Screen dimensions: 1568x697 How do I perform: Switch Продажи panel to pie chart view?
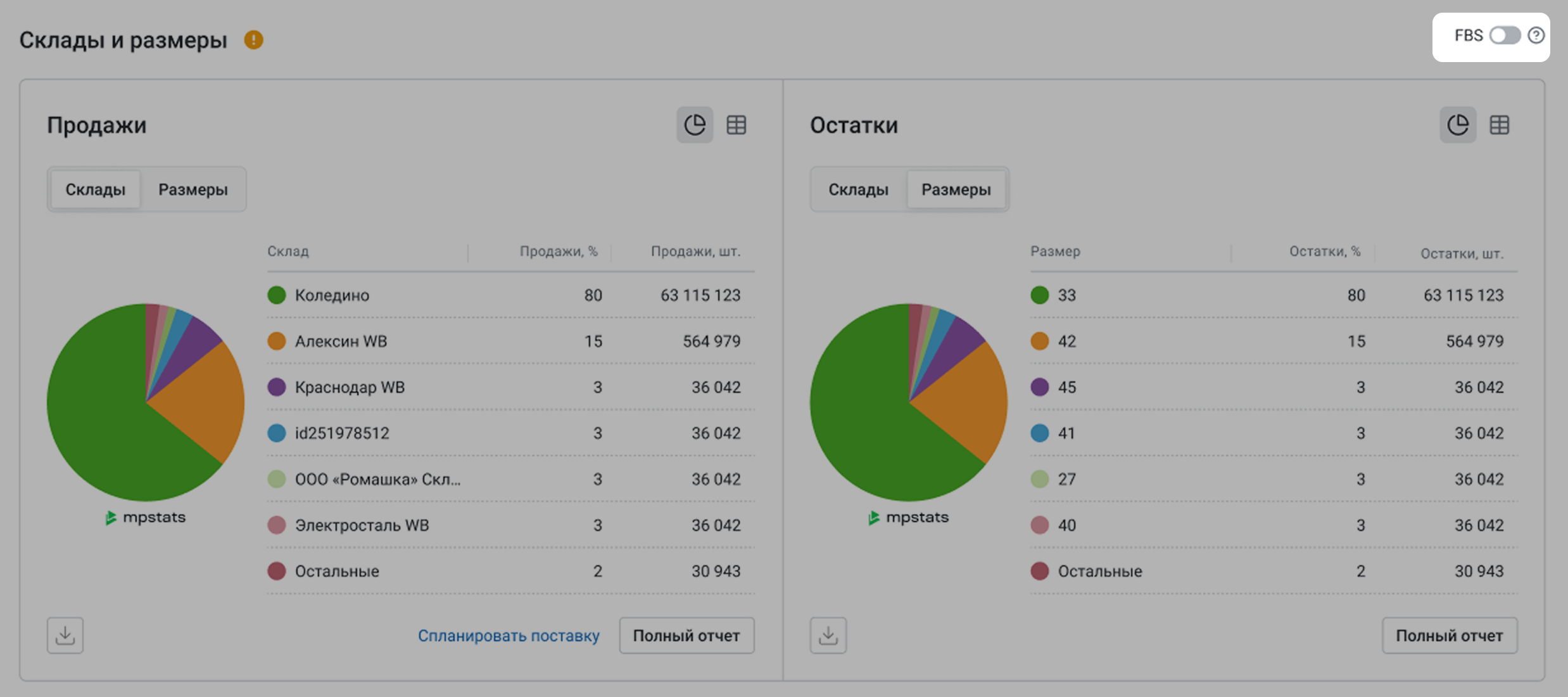tap(695, 125)
